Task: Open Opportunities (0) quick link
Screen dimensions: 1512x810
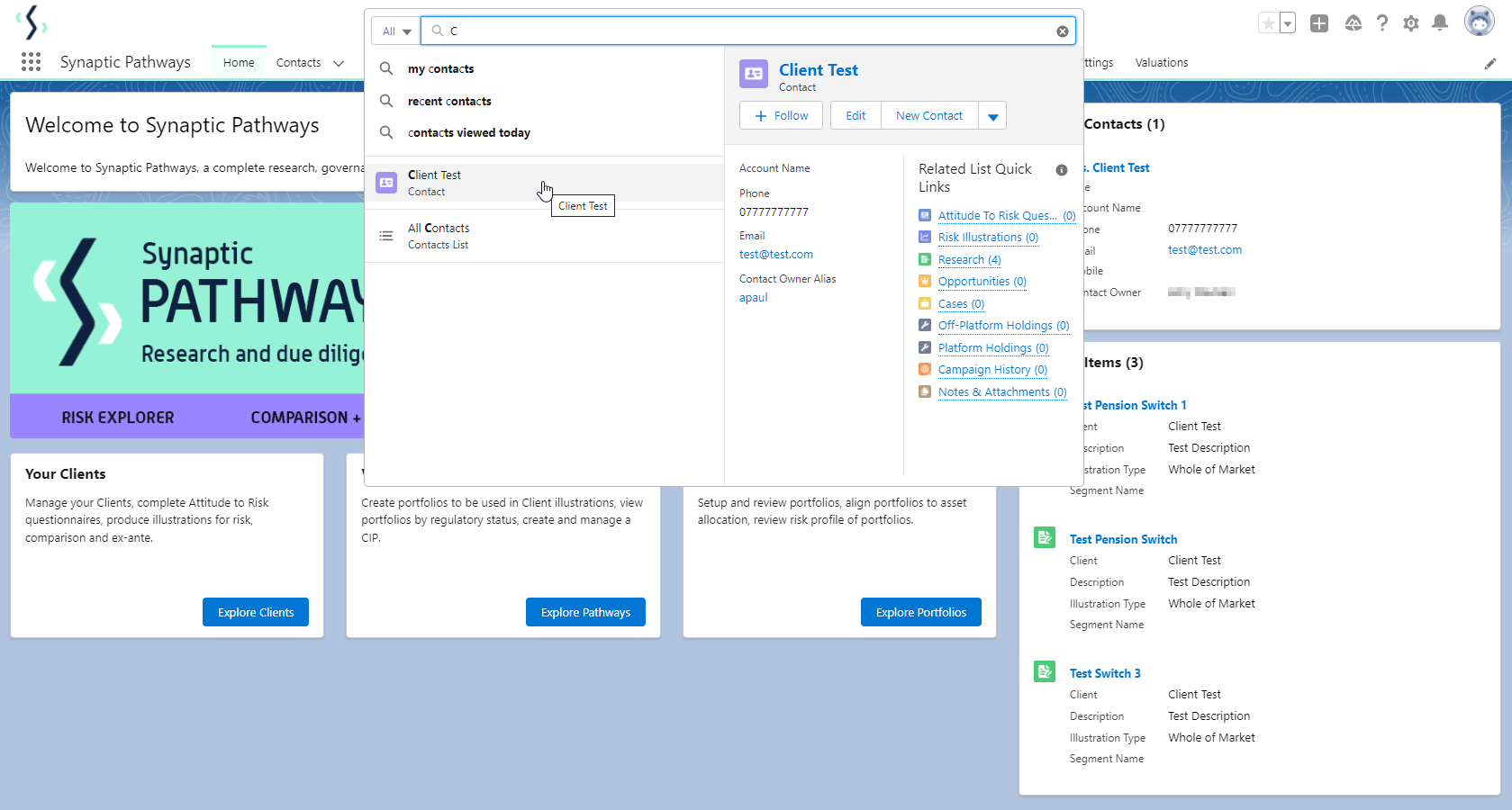Action: coord(982,282)
